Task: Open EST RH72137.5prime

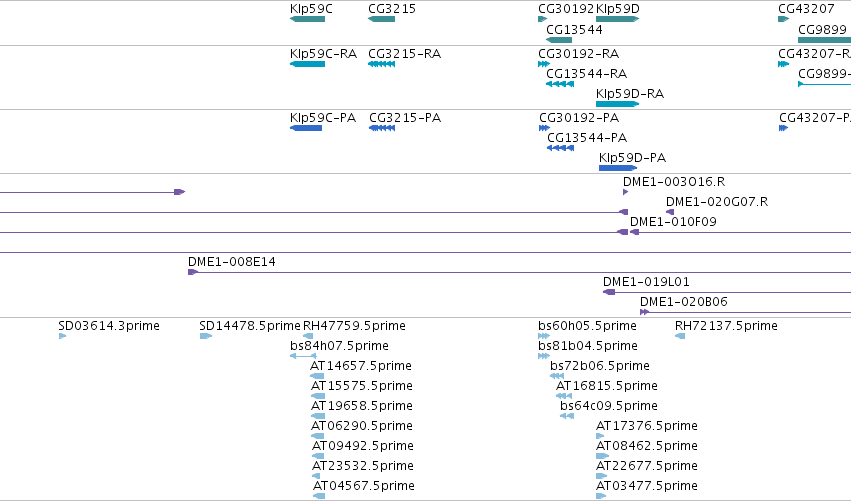Action: 680,336
